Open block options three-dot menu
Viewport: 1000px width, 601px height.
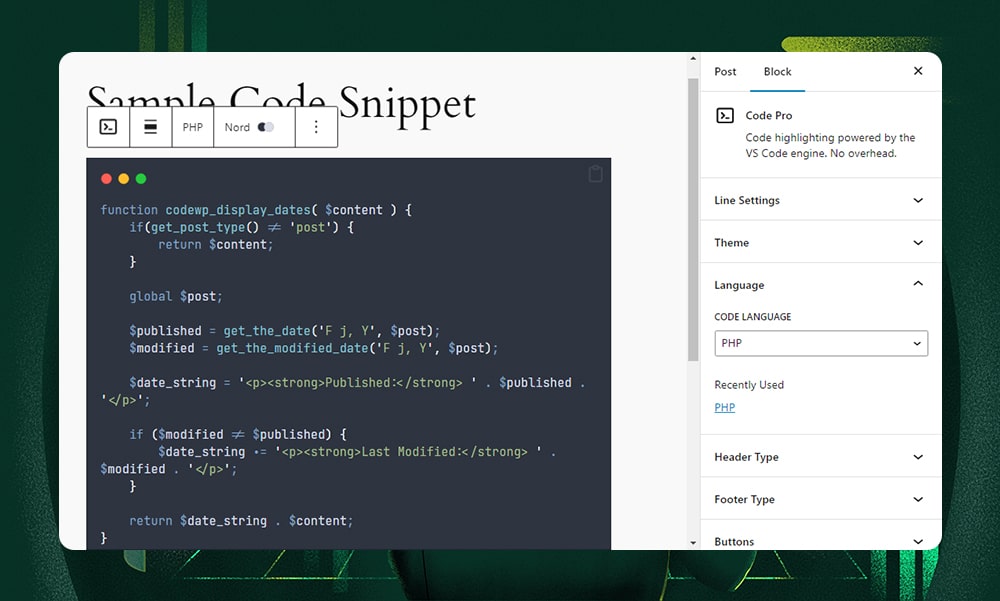tap(316, 127)
